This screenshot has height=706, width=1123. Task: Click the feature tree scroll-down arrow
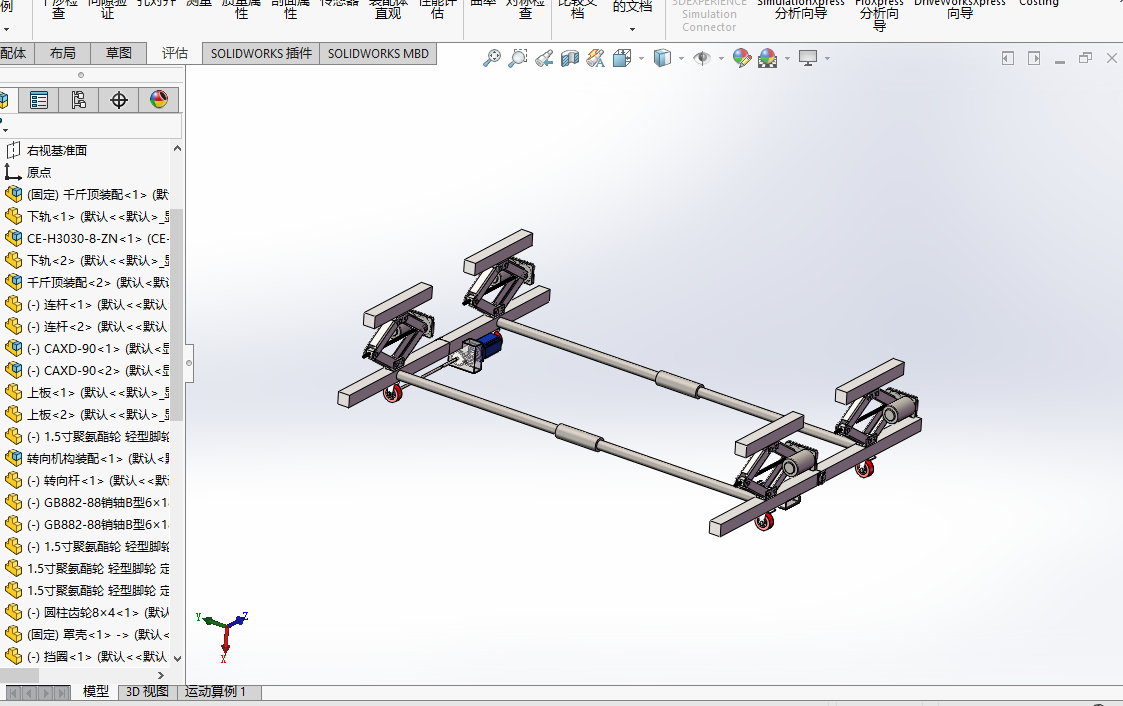click(177, 659)
